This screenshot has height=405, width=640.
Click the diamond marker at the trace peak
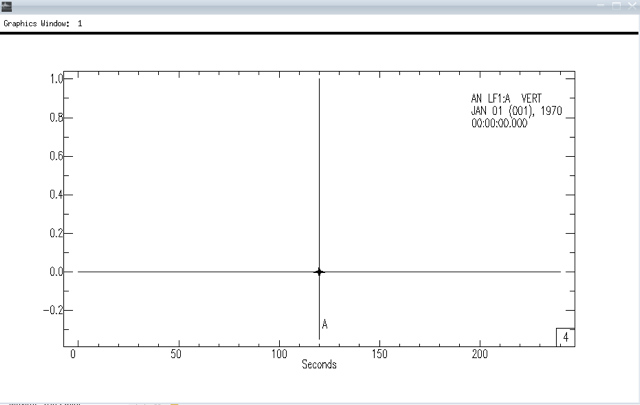coord(319,272)
